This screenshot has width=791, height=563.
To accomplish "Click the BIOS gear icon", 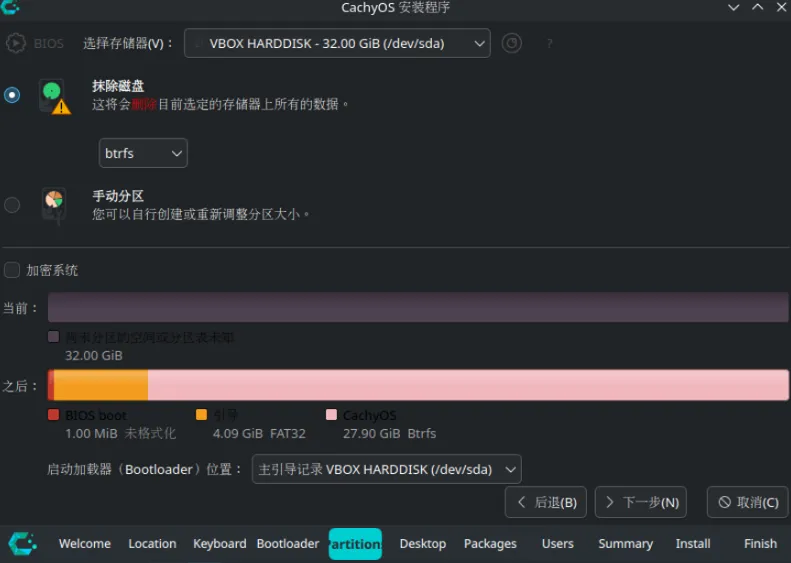I will pos(16,43).
